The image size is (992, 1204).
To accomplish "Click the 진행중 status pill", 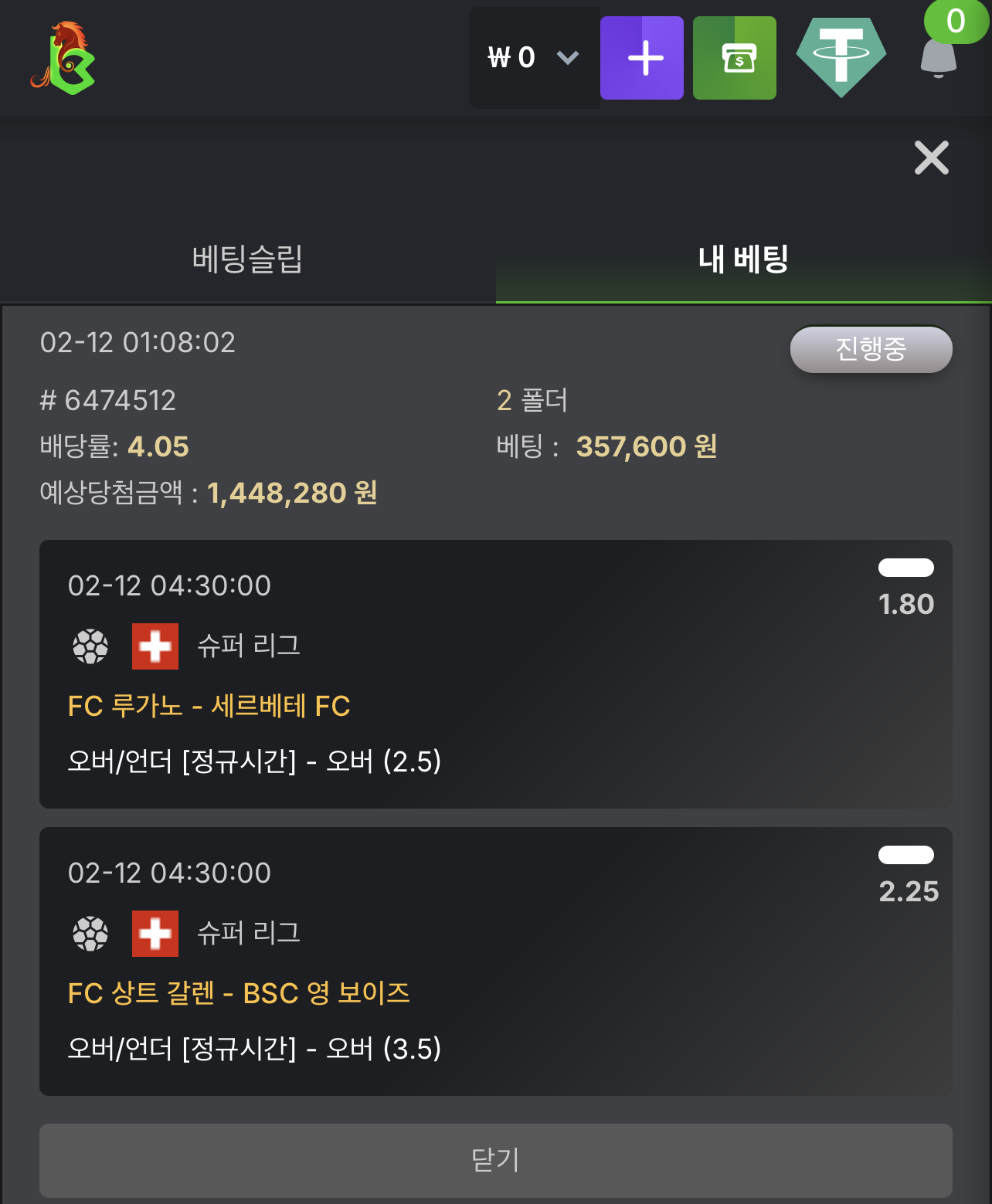I will pyautogui.click(x=871, y=349).
